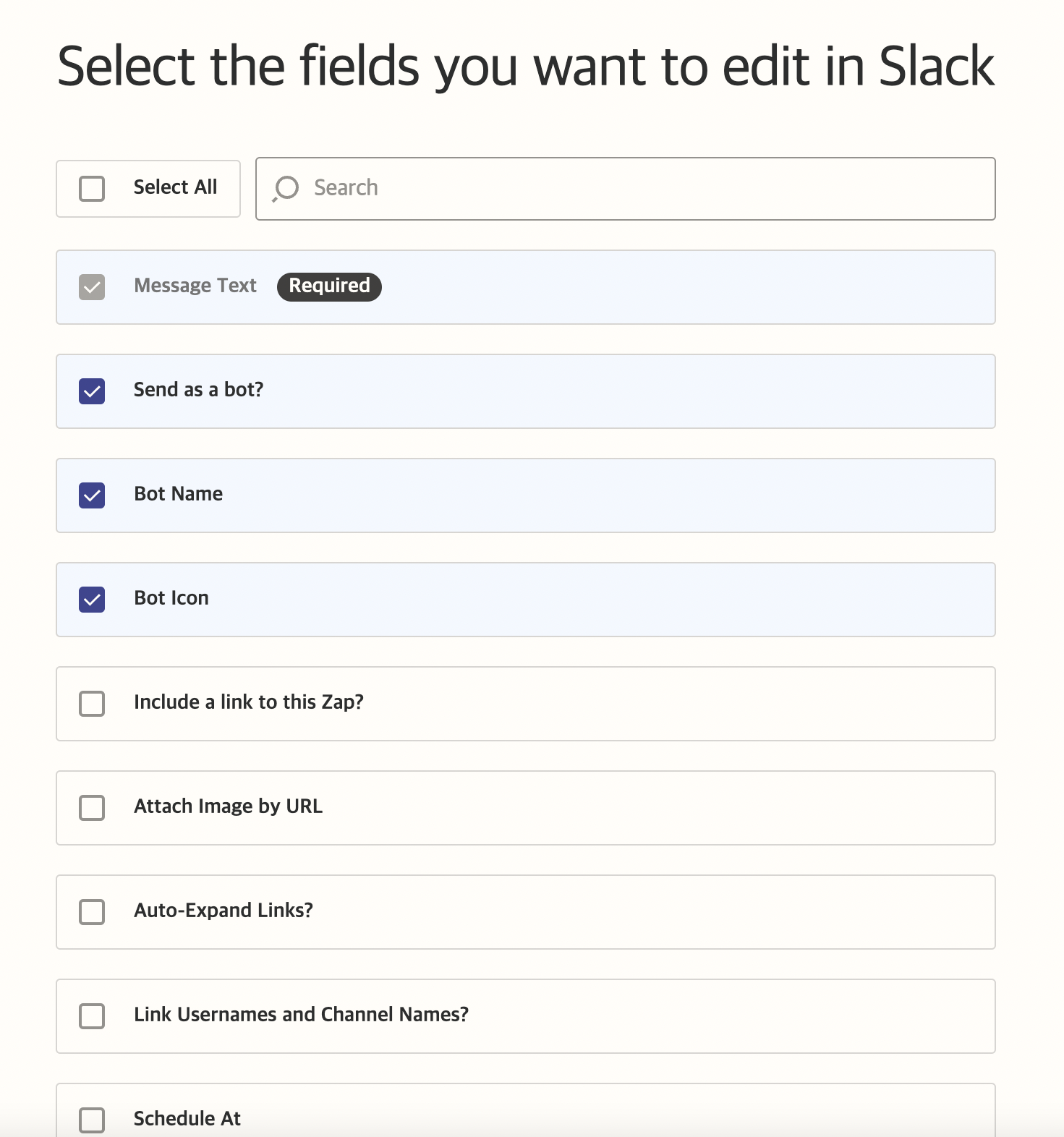Tick the Attach Image by URL checkbox
Image resolution: width=1064 pixels, height=1137 pixels.
tap(92, 808)
